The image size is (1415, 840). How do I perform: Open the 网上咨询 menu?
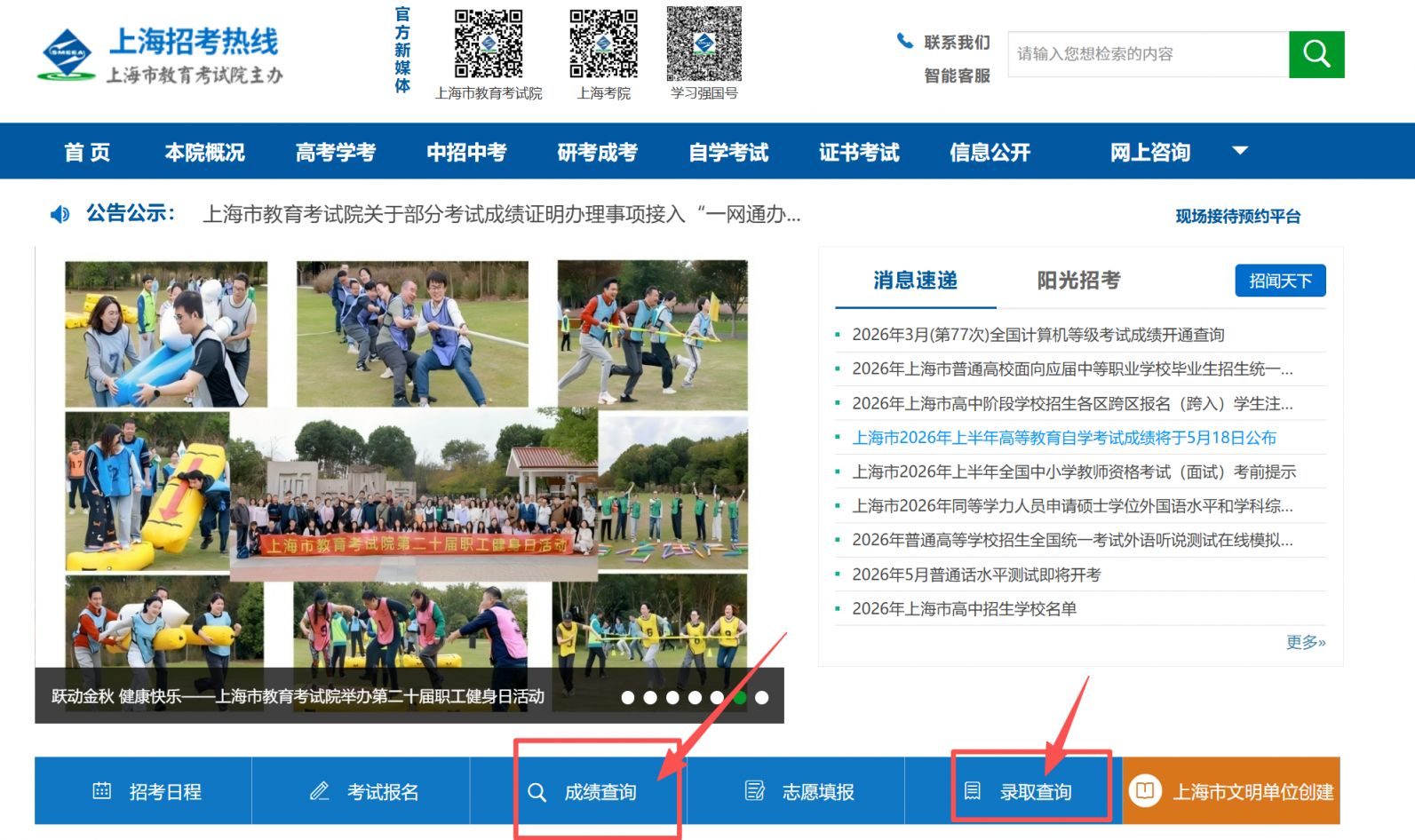1150,152
